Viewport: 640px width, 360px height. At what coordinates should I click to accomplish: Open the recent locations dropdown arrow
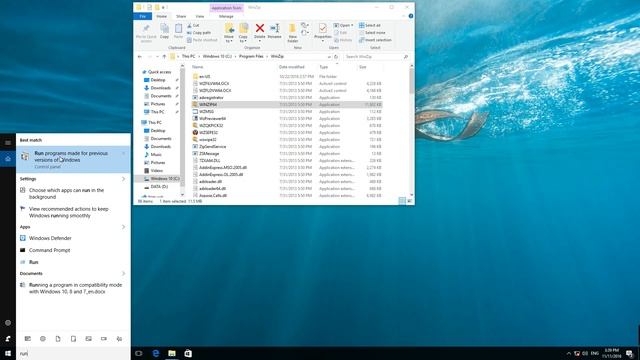tap(157, 57)
